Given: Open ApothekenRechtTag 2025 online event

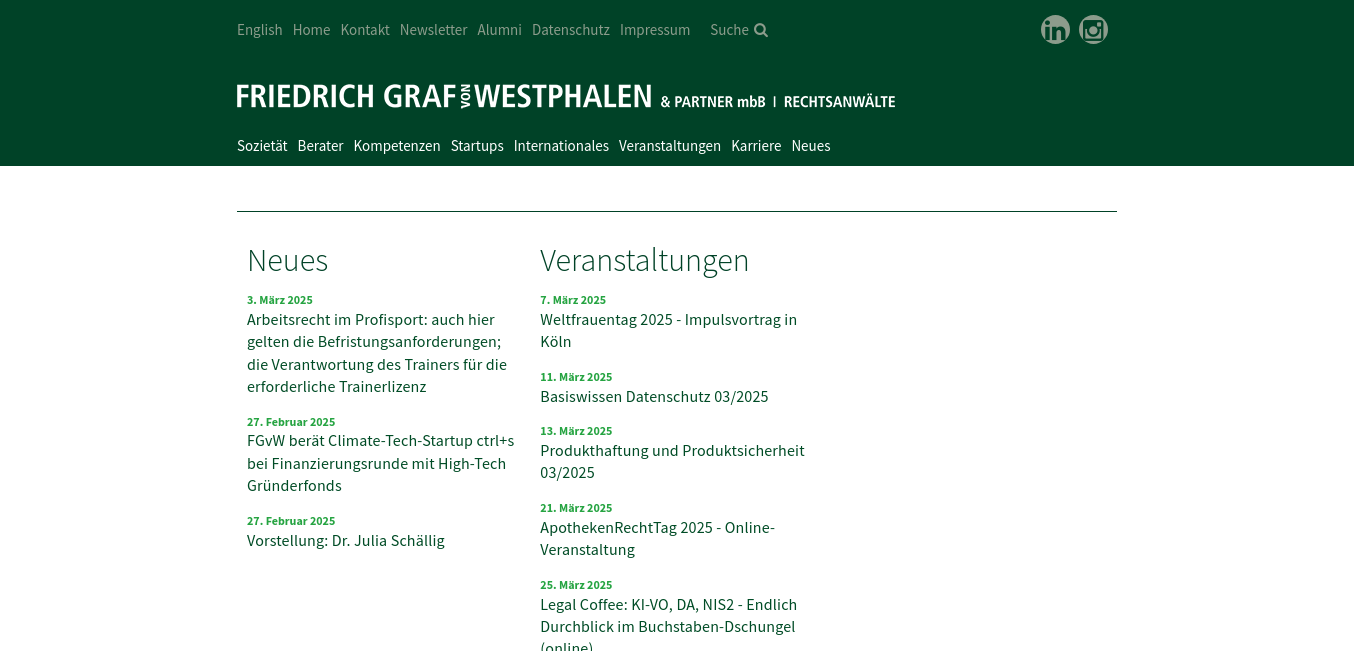Looking at the screenshot, I should [658, 539].
